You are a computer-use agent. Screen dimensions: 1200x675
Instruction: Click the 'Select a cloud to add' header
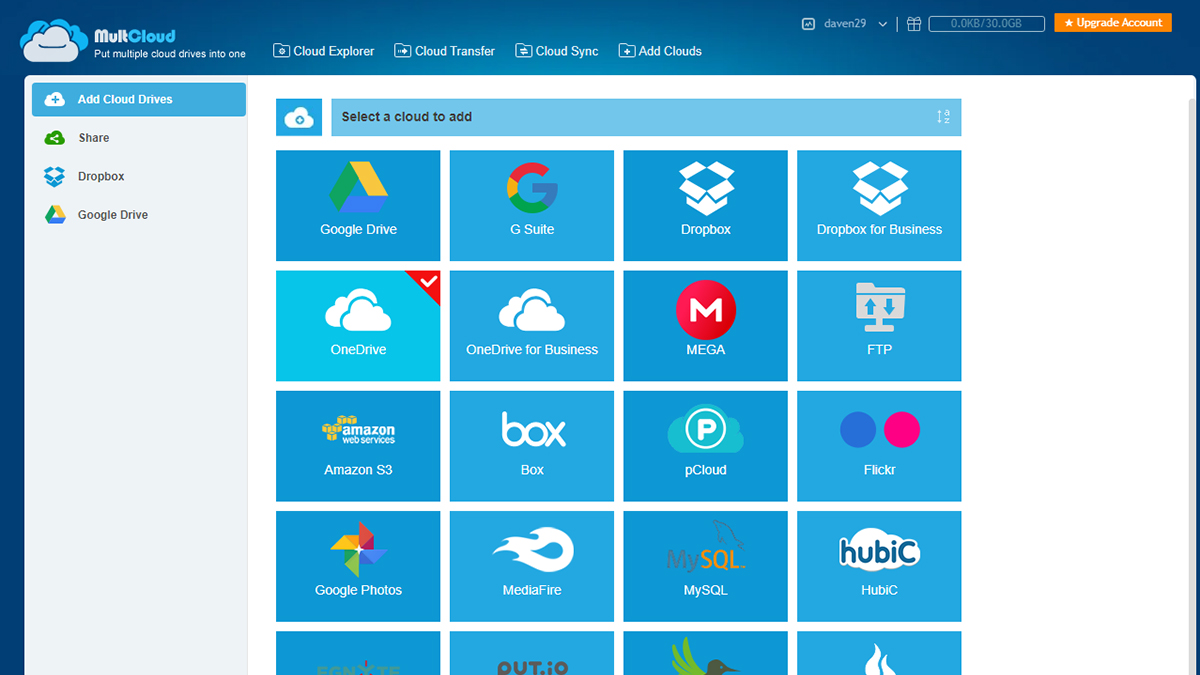point(646,117)
